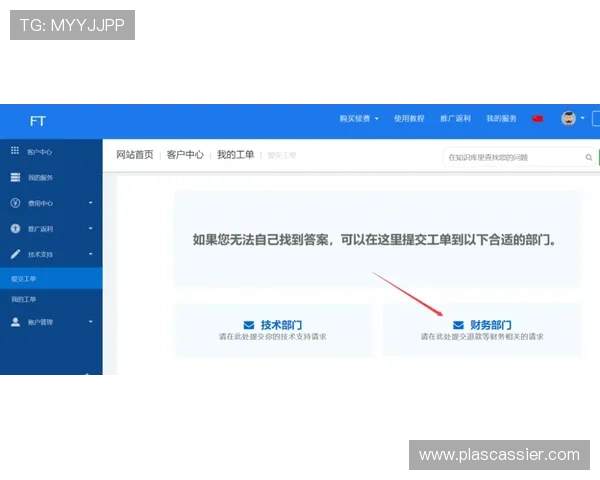Collapse the 技术支持 sidebar arrow

coord(91,254)
